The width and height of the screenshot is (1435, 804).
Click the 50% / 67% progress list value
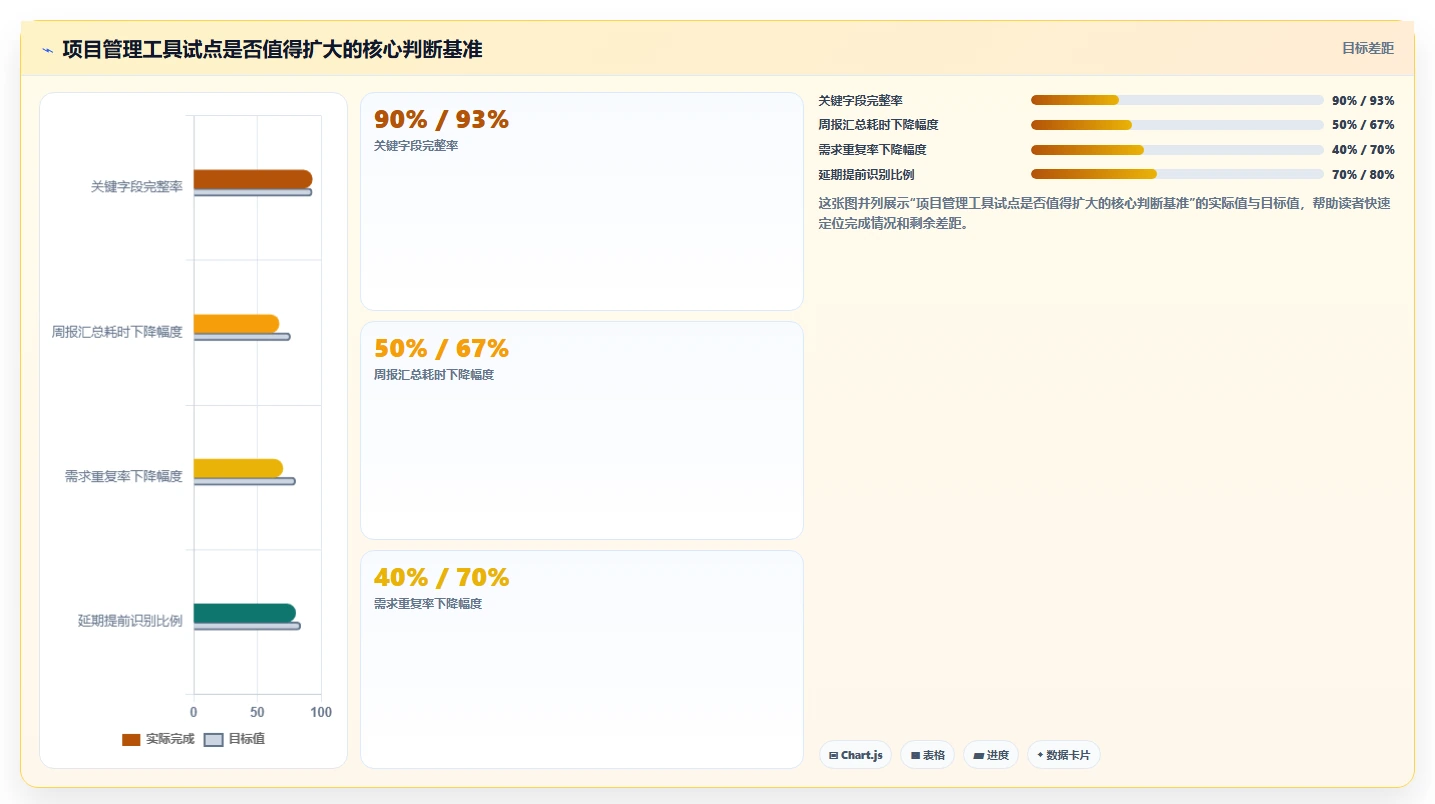click(1363, 125)
